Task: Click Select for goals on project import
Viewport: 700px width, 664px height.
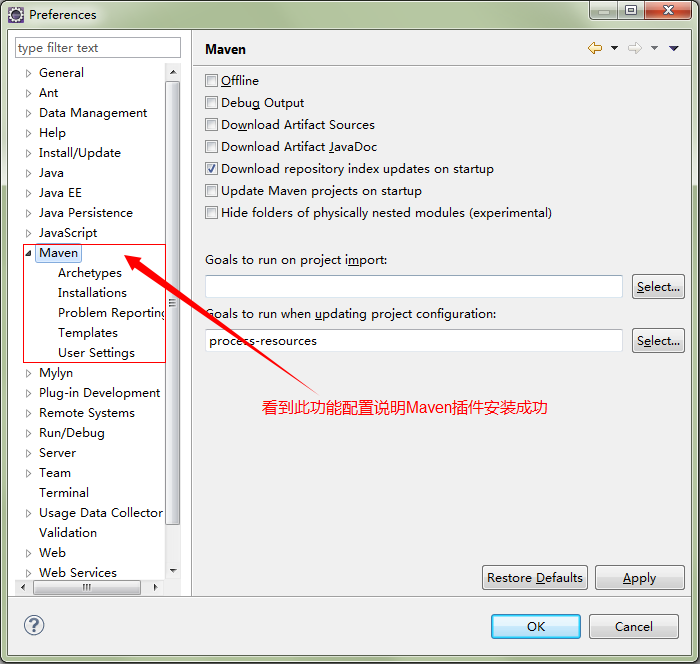Action: (x=658, y=287)
